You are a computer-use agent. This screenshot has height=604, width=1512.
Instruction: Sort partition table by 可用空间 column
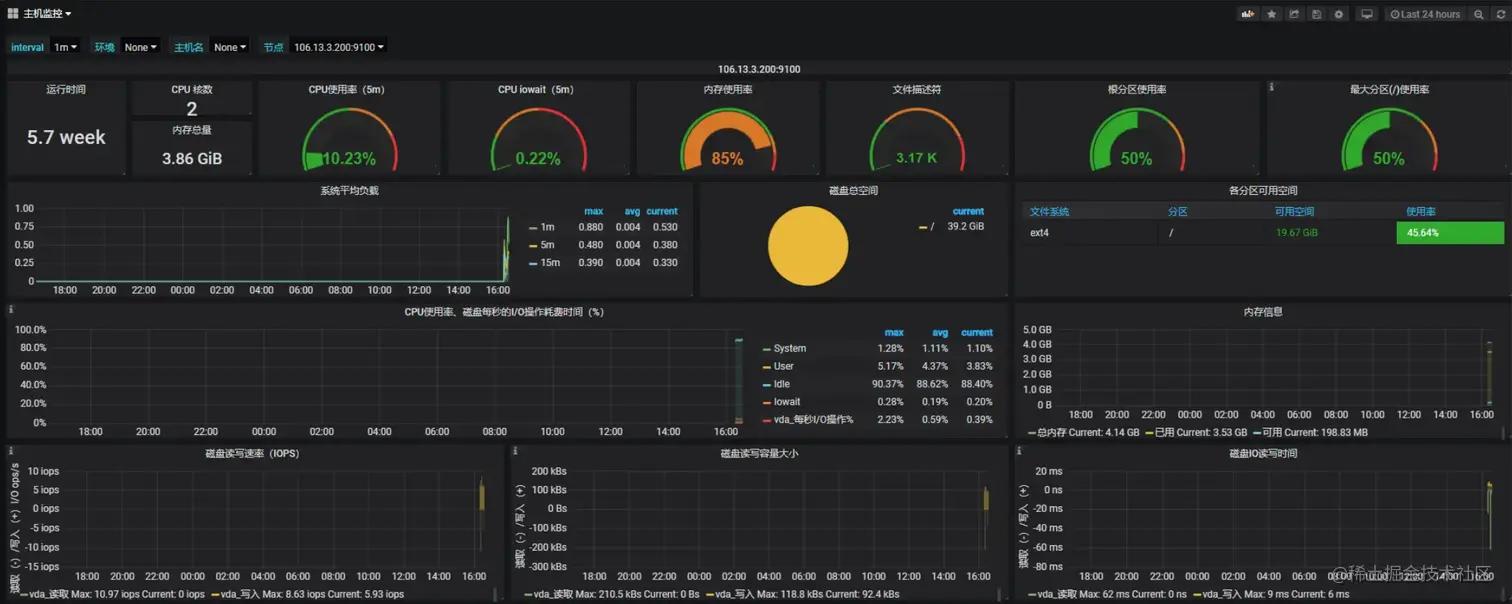tap(1294, 211)
